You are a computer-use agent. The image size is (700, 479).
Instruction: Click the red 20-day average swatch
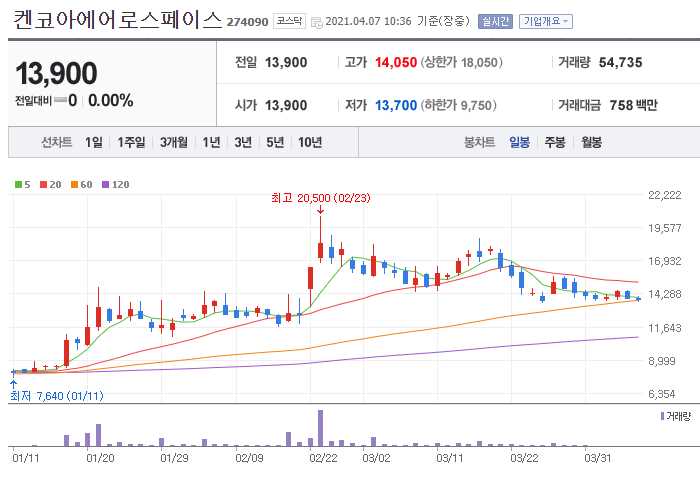43,184
